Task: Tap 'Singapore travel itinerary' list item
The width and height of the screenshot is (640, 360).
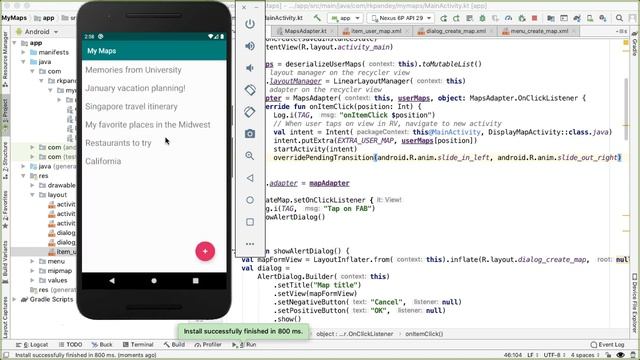Action: click(154, 107)
